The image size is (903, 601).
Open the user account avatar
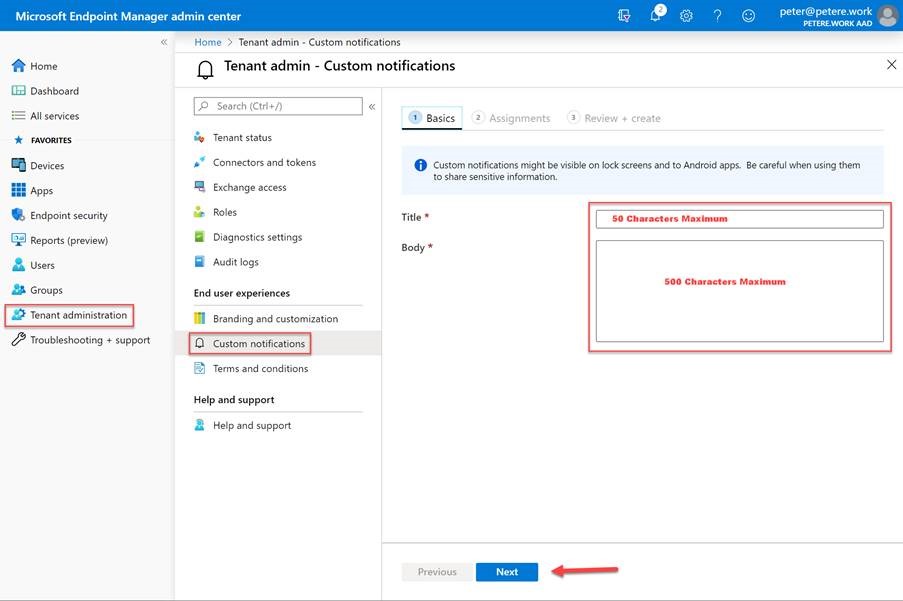(x=887, y=16)
